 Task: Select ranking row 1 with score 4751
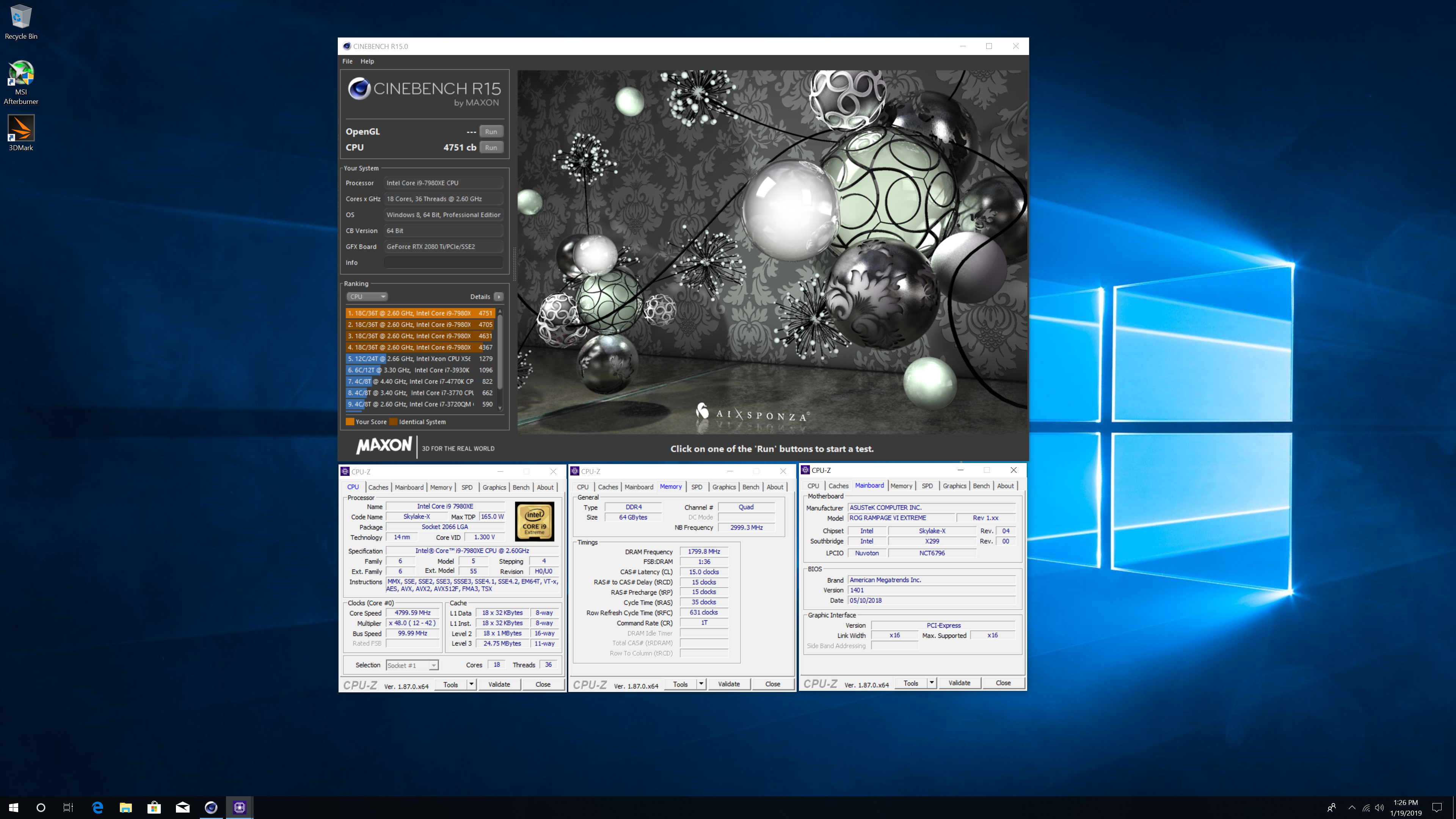point(420,313)
